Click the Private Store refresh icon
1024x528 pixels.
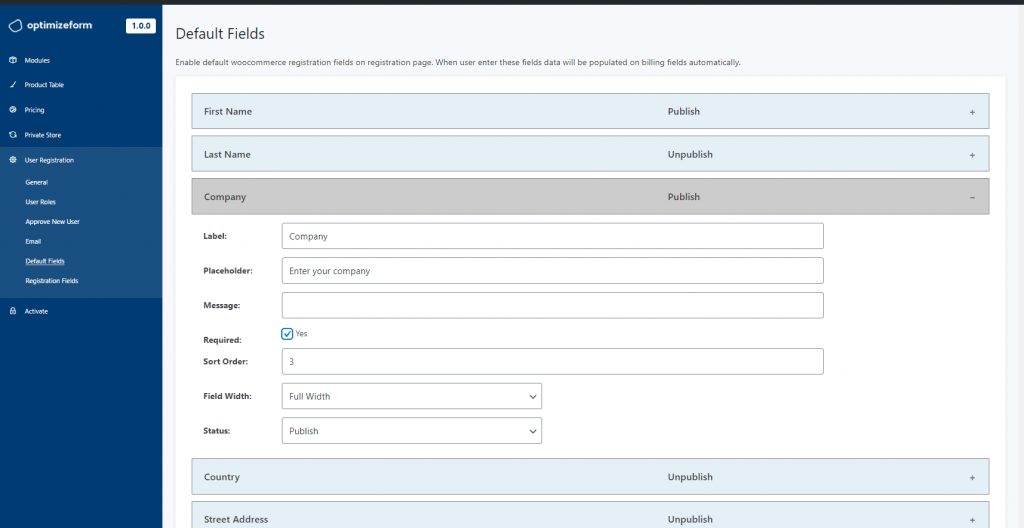pyautogui.click(x=12, y=135)
